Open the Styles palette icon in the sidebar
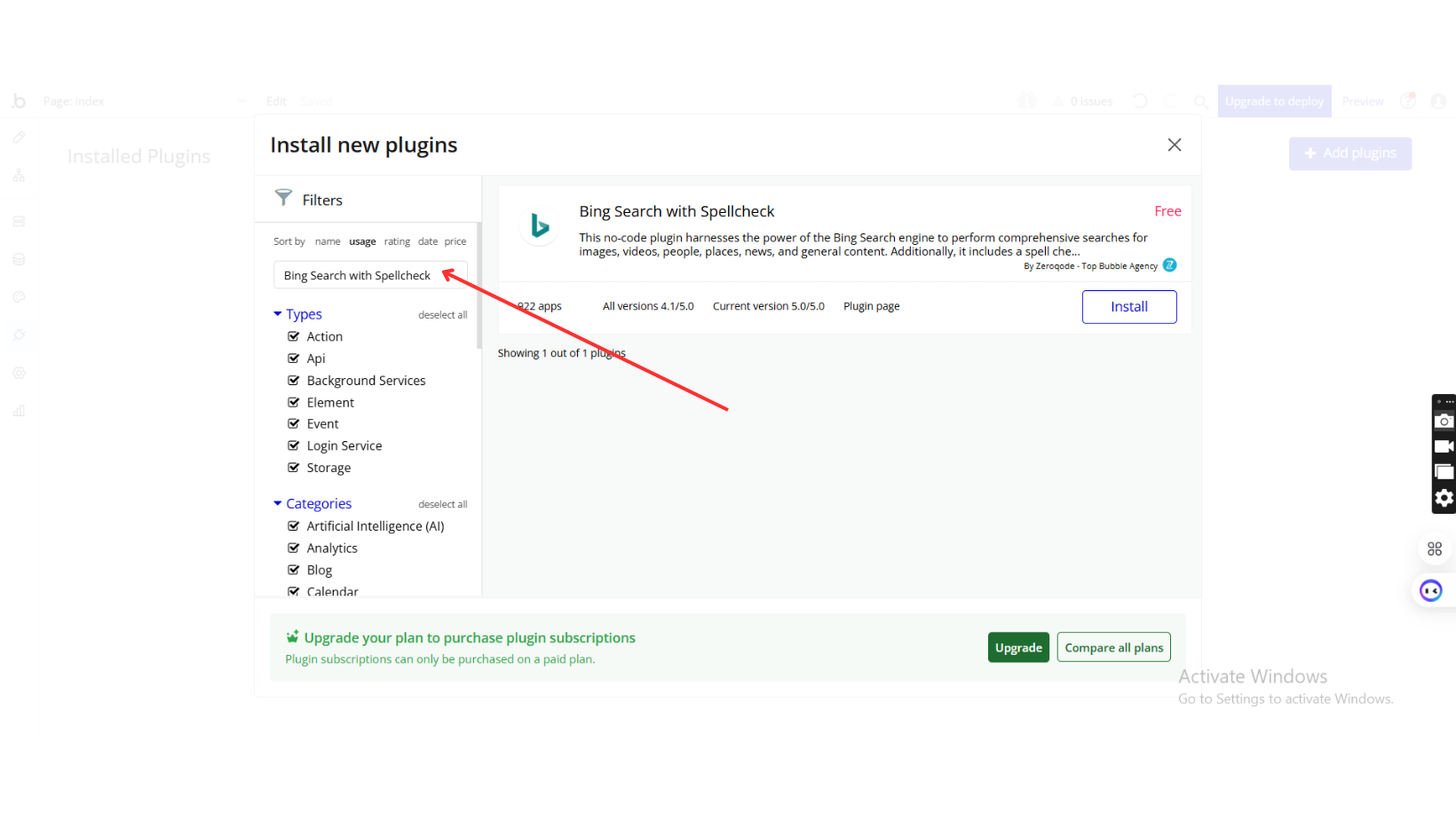The width and height of the screenshot is (1456, 820). [x=19, y=297]
